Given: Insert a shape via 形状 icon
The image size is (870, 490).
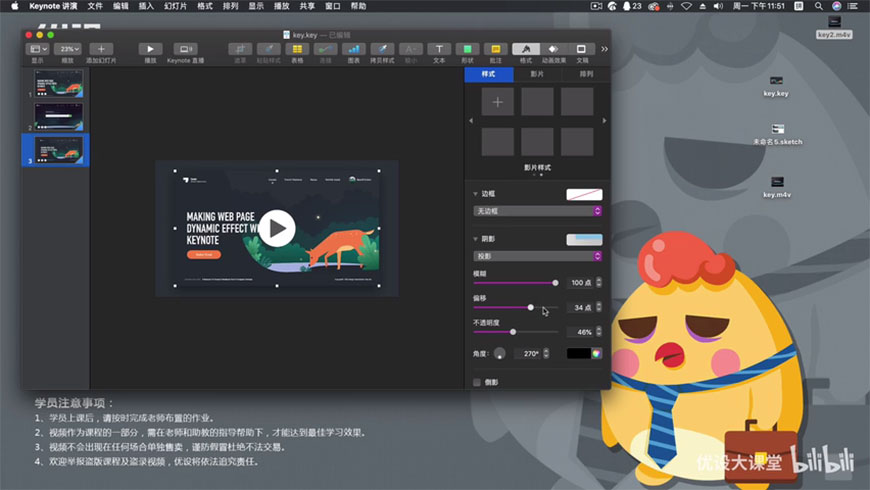Looking at the screenshot, I should pyautogui.click(x=467, y=49).
